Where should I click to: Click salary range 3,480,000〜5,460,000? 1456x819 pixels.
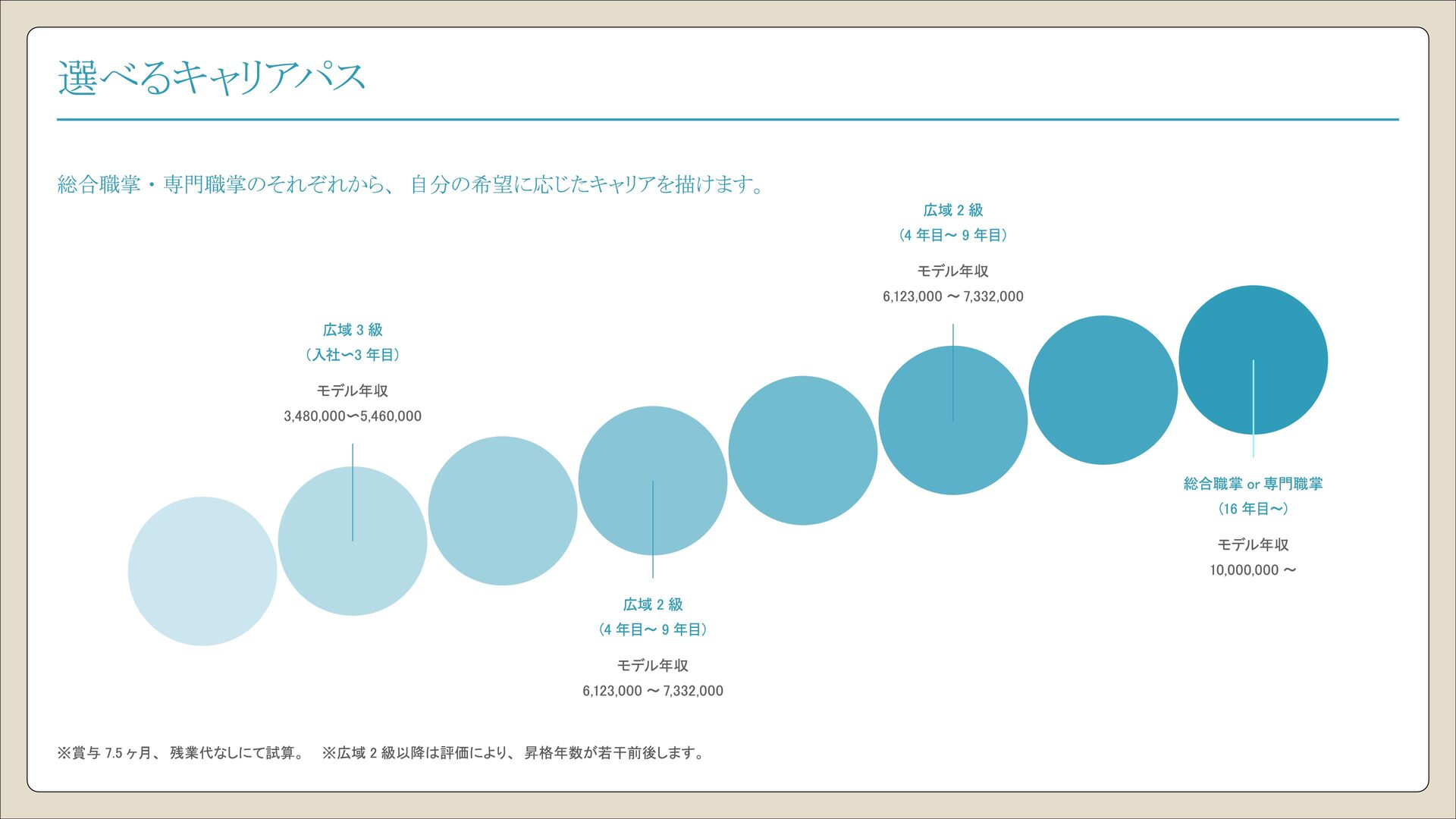tap(353, 416)
